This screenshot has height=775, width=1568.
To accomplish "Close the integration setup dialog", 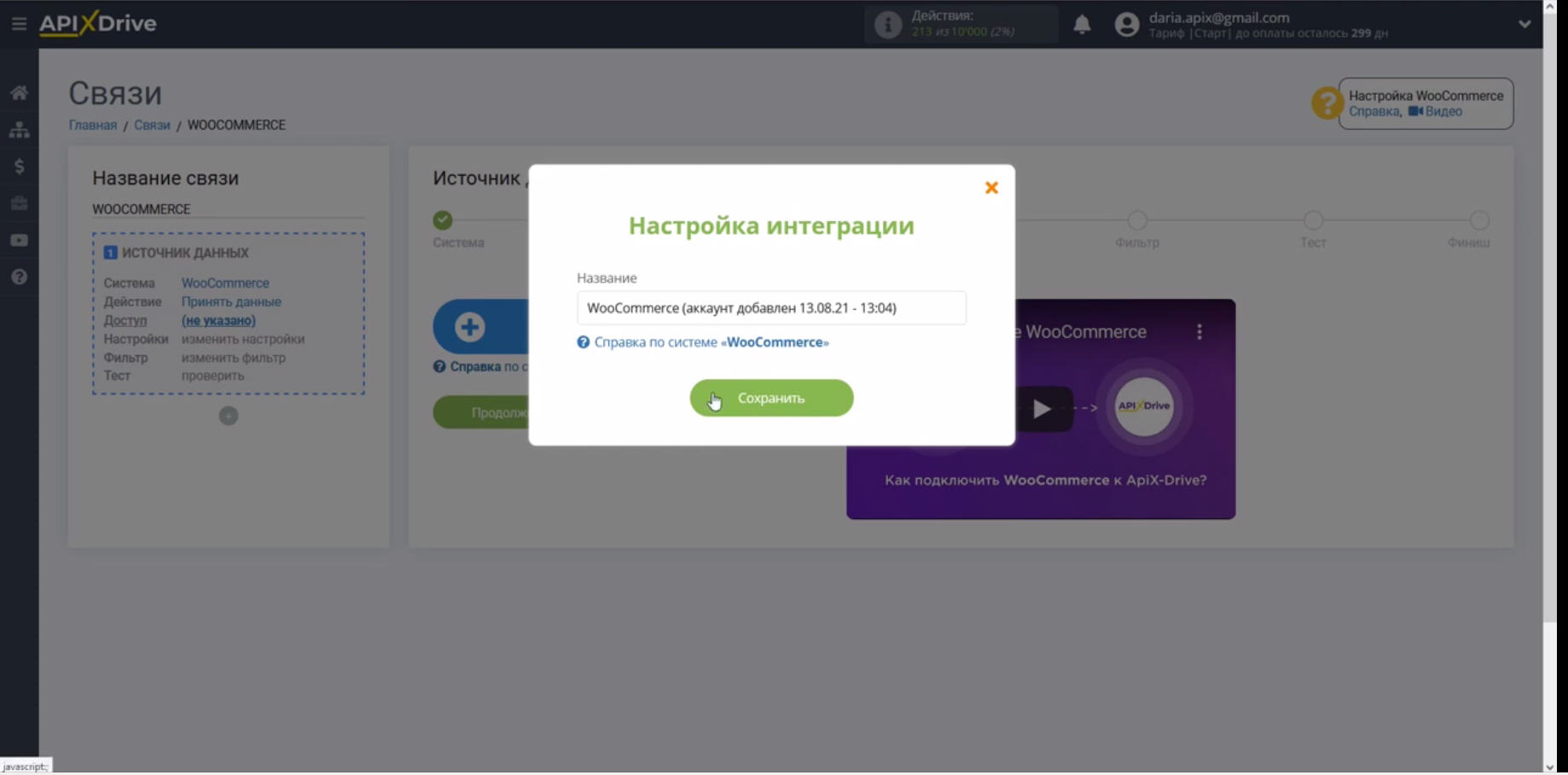I will (x=991, y=188).
